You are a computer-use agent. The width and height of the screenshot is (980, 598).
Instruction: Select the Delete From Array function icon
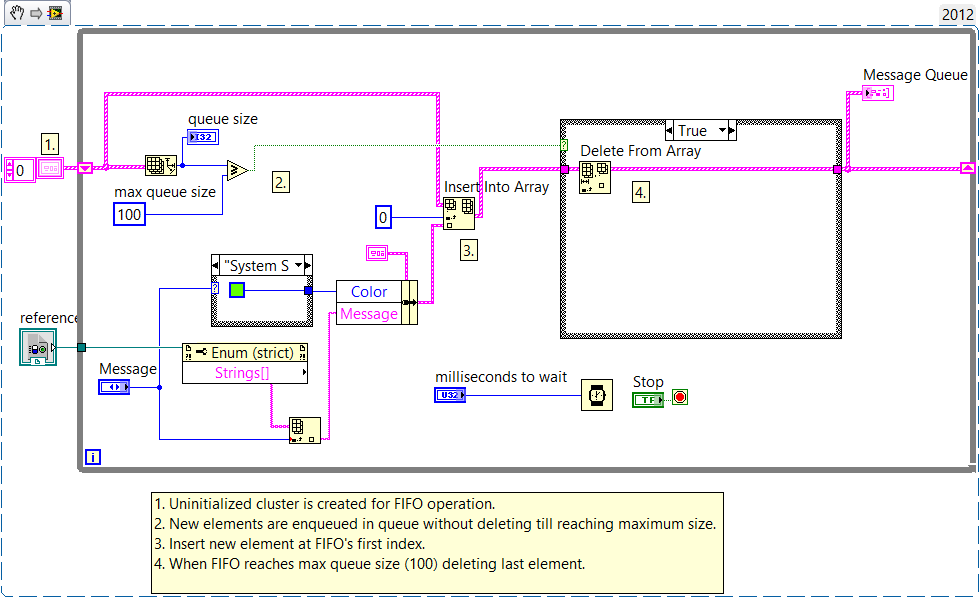pos(594,177)
